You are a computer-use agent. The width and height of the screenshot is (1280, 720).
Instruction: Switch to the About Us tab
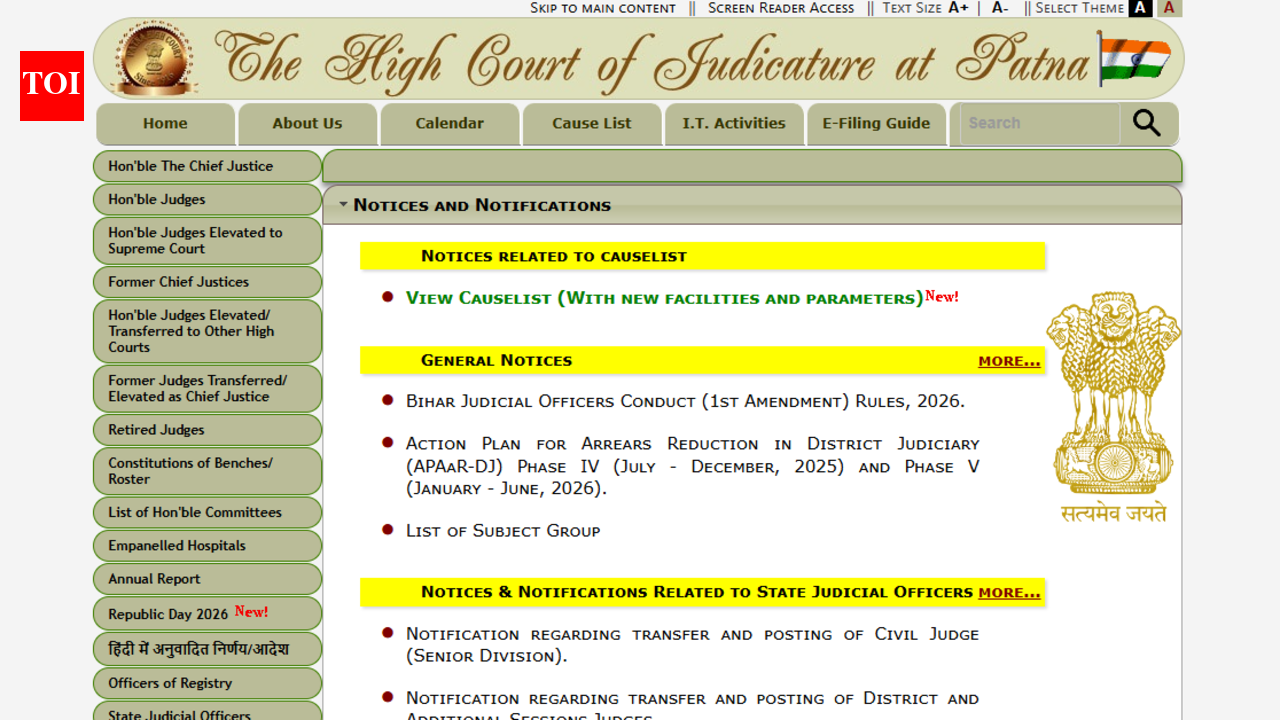point(307,123)
